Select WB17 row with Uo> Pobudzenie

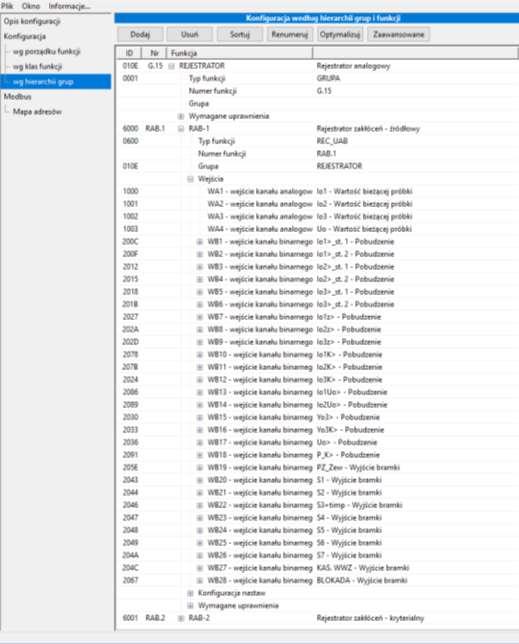[x=316, y=443]
